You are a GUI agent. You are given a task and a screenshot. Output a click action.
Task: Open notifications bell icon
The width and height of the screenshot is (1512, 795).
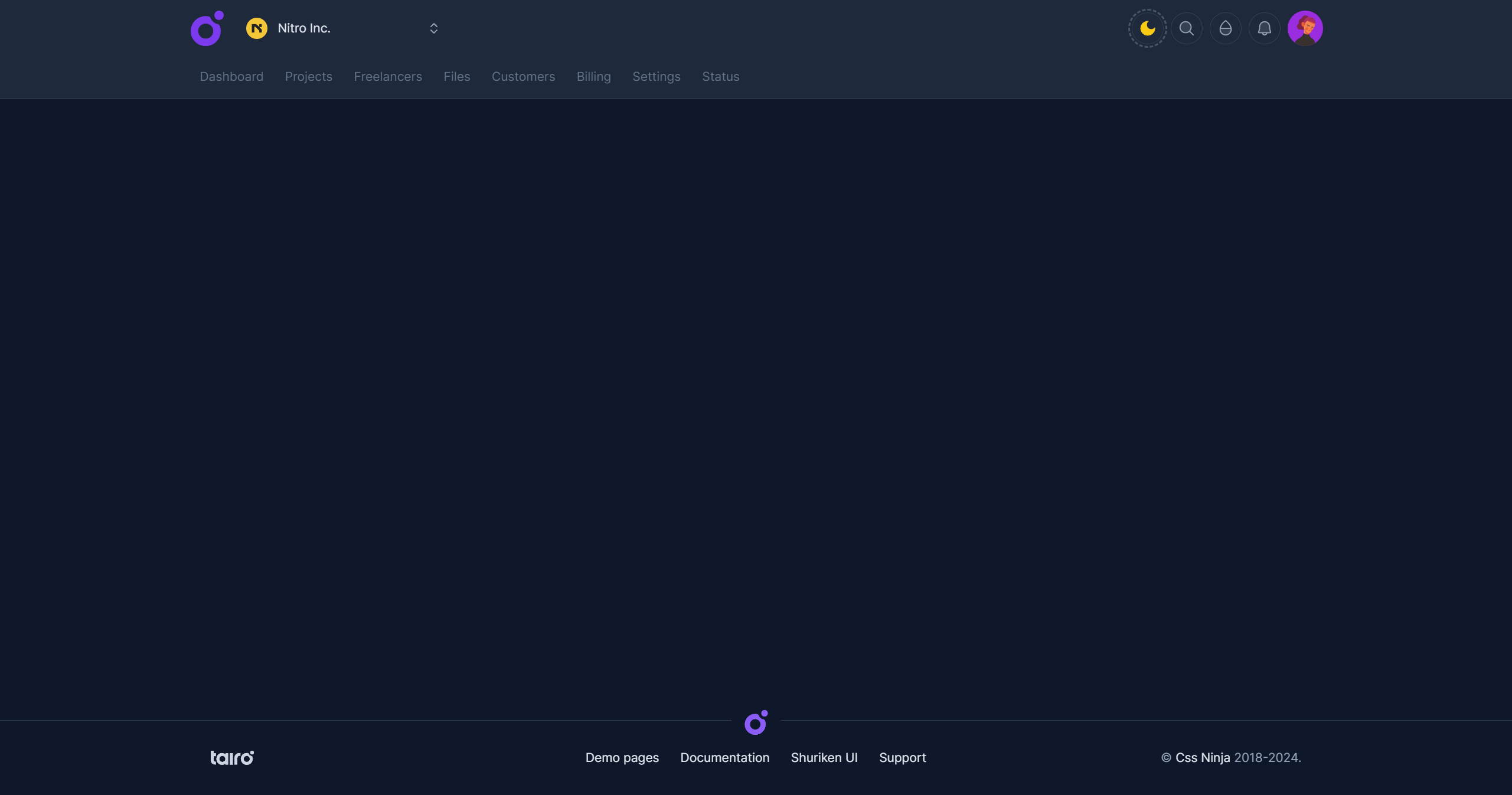click(x=1264, y=28)
